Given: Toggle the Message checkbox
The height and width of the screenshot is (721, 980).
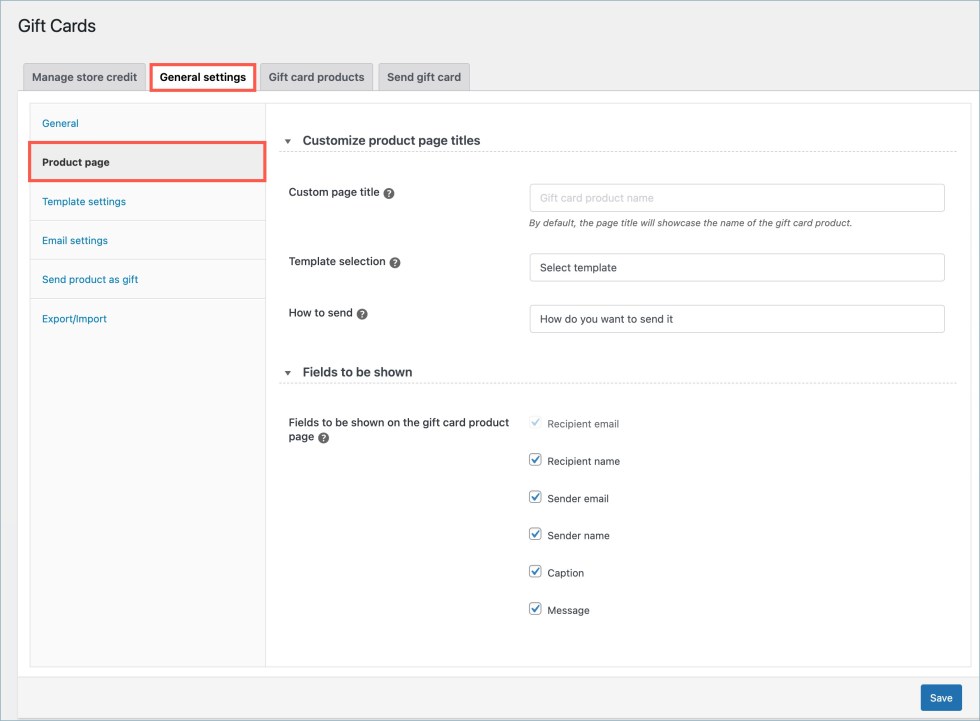Looking at the screenshot, I should click(x=535, y=609).
